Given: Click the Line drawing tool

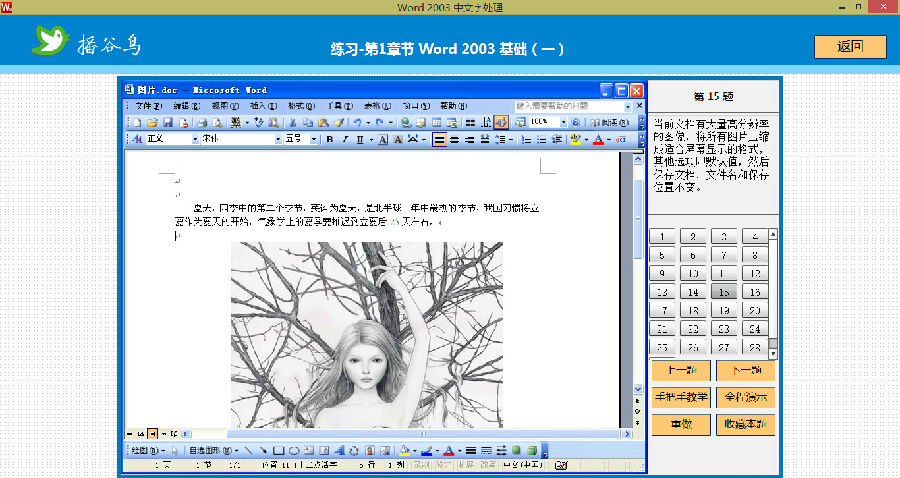Looking at the screenshot, I should coord(249,450).
